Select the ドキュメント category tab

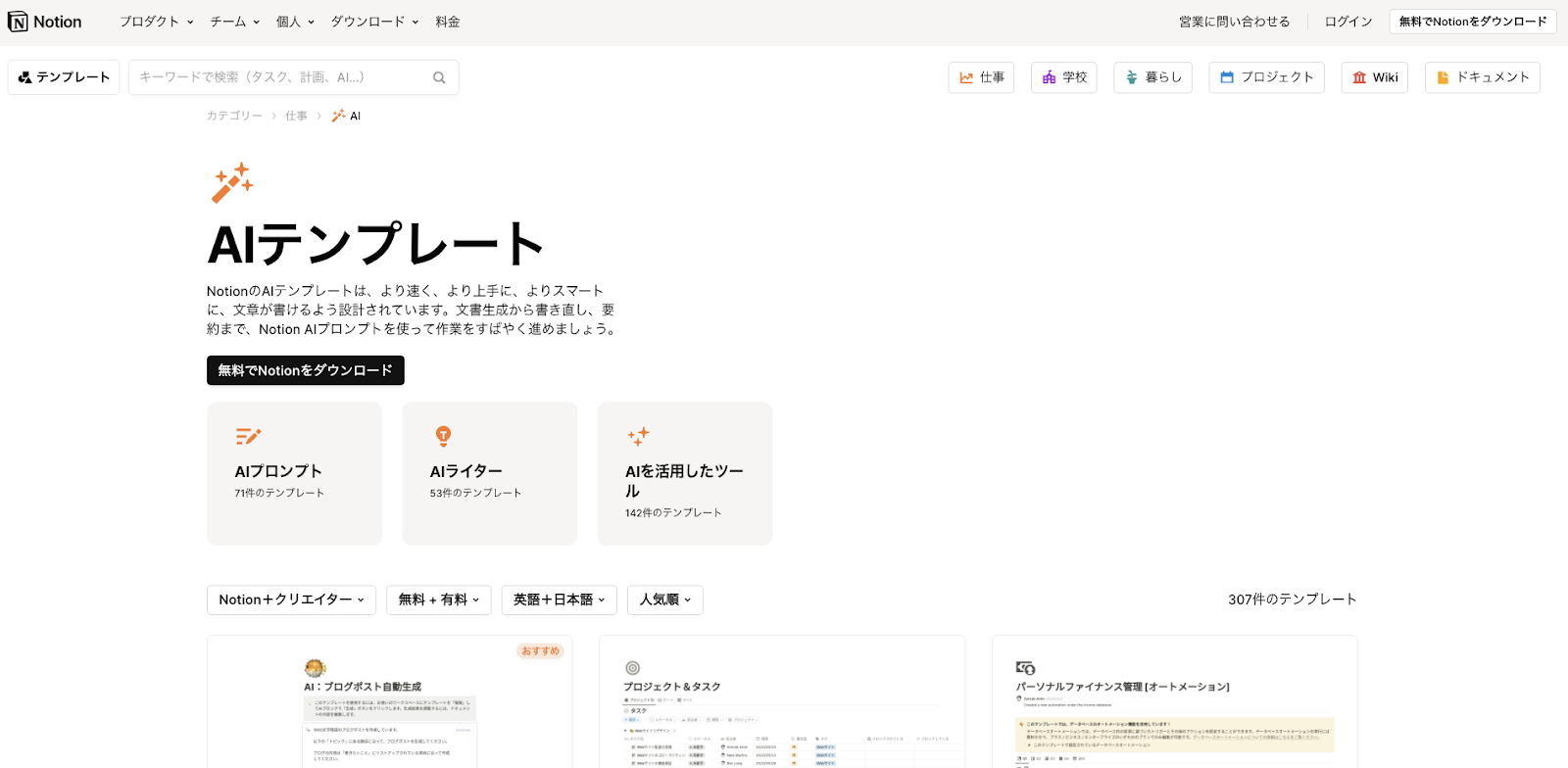pos(1483,77)
